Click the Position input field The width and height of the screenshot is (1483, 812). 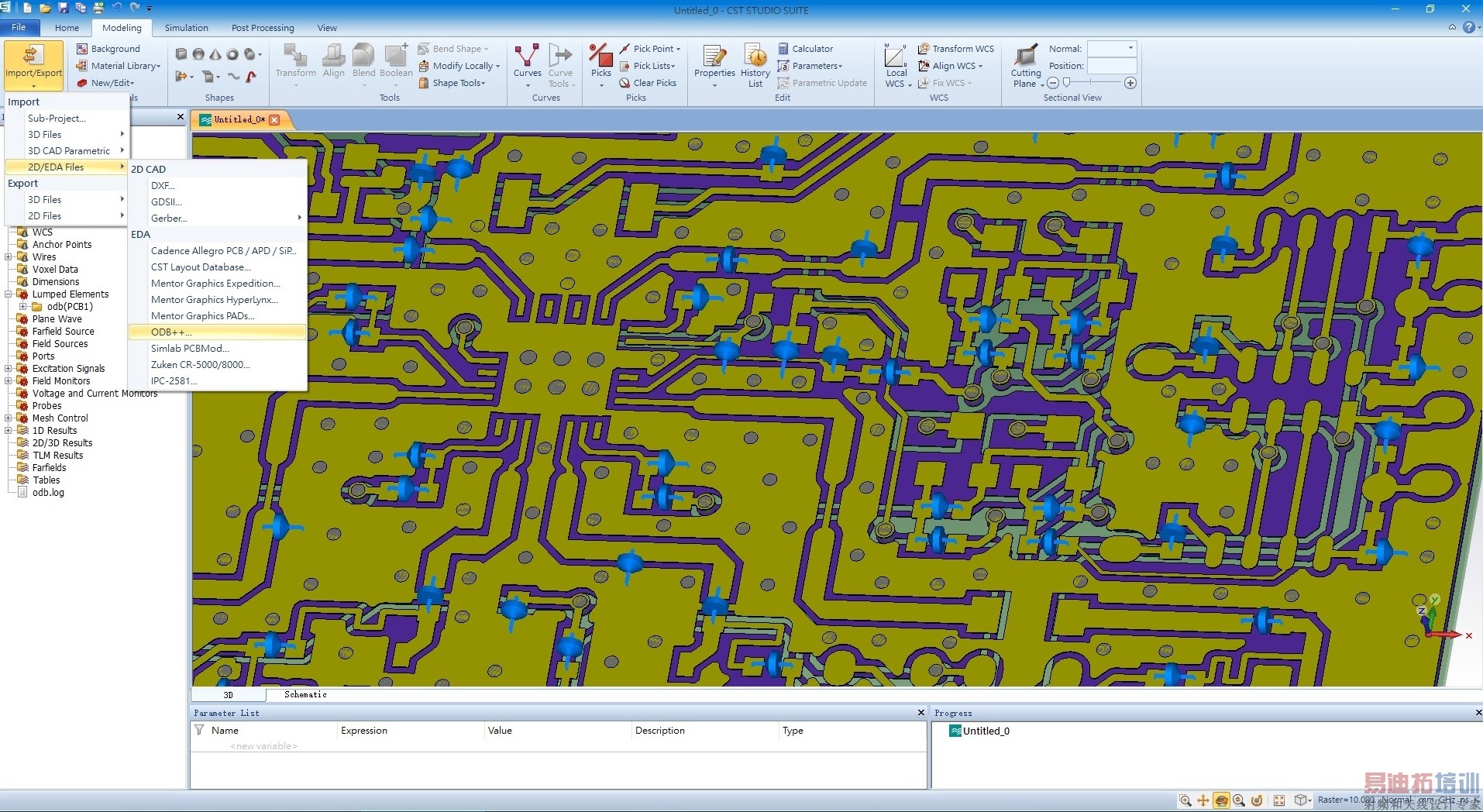[x=1112, y=66]
